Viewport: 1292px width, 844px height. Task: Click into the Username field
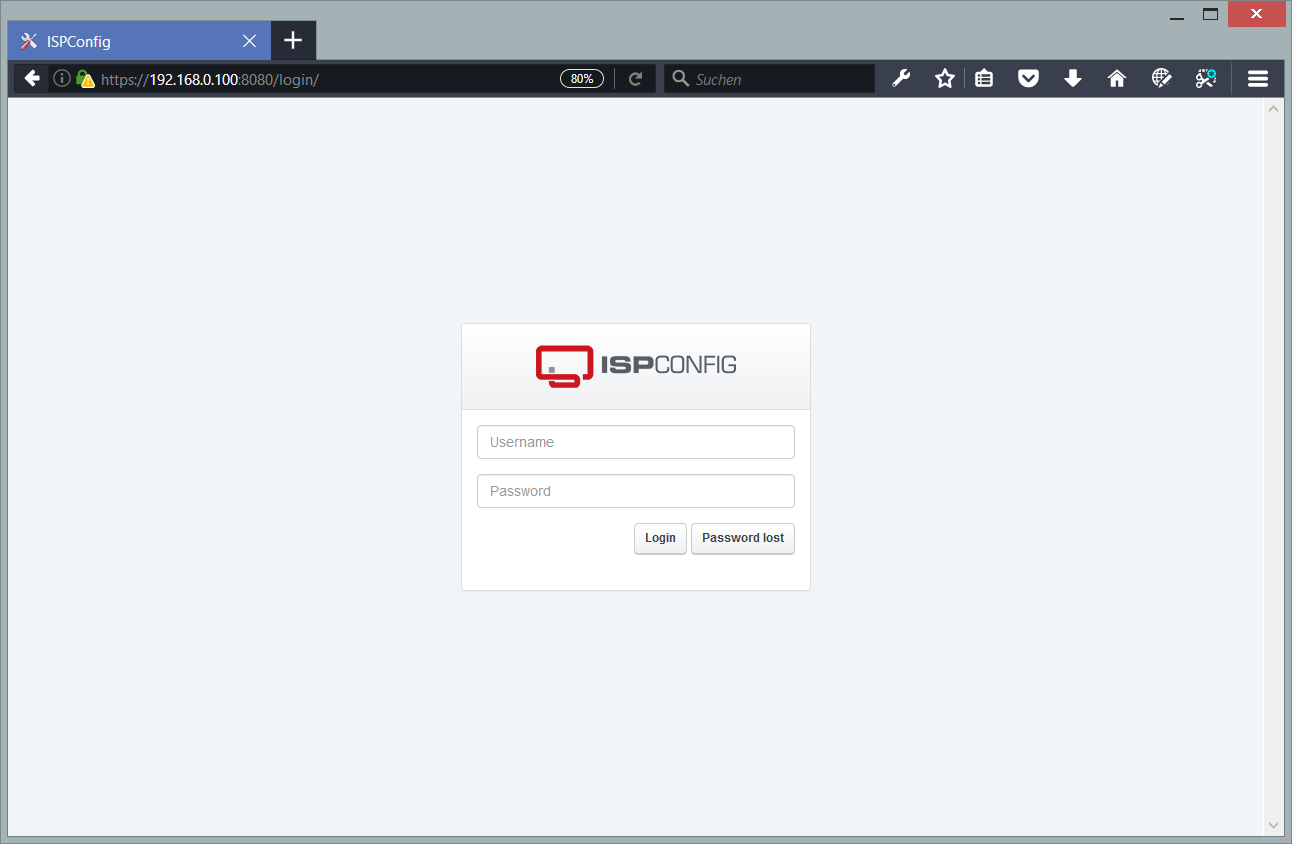coord(636,442)
